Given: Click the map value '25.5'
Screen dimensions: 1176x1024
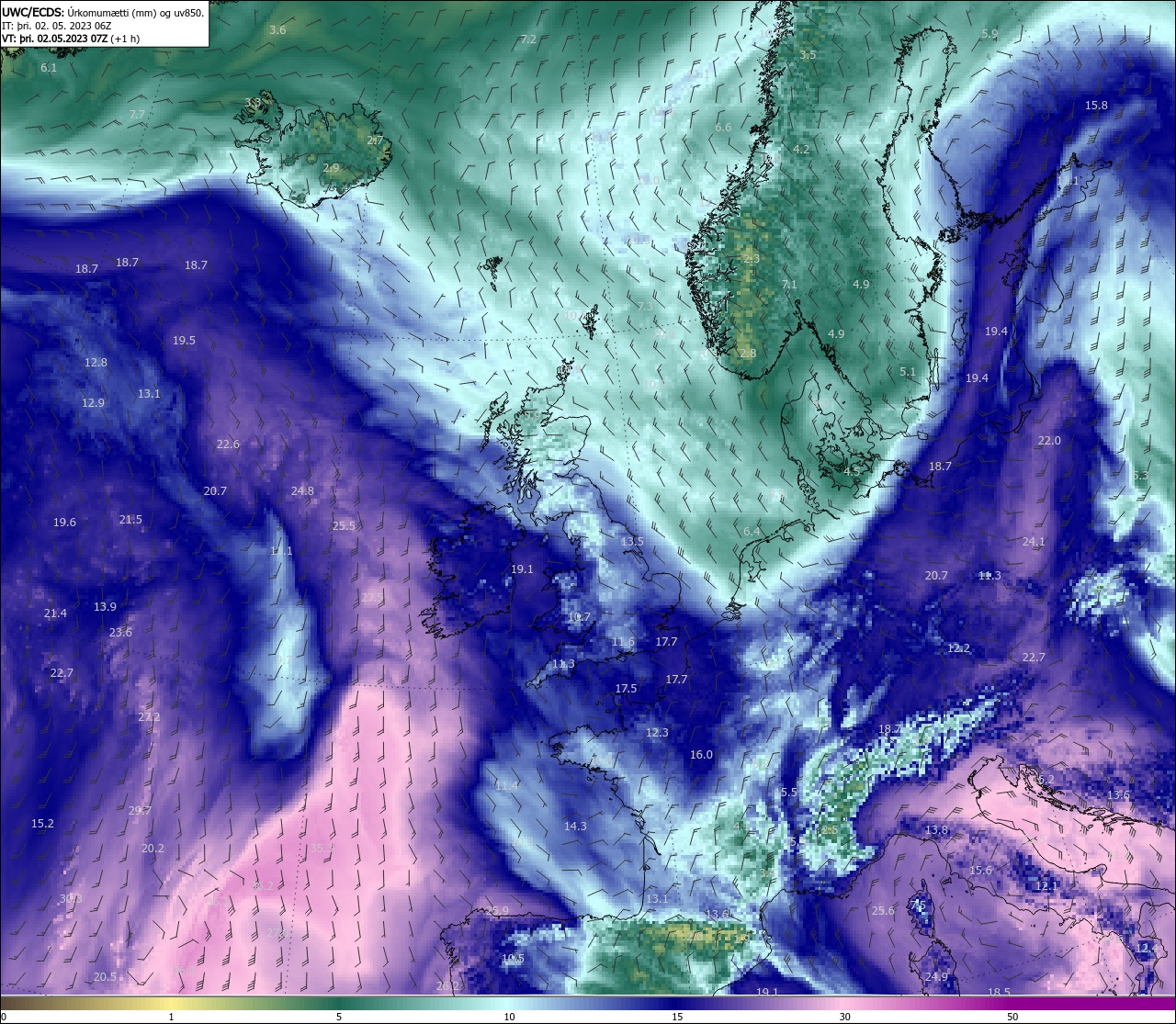Looking at the screenshot, I should point(344,526).
